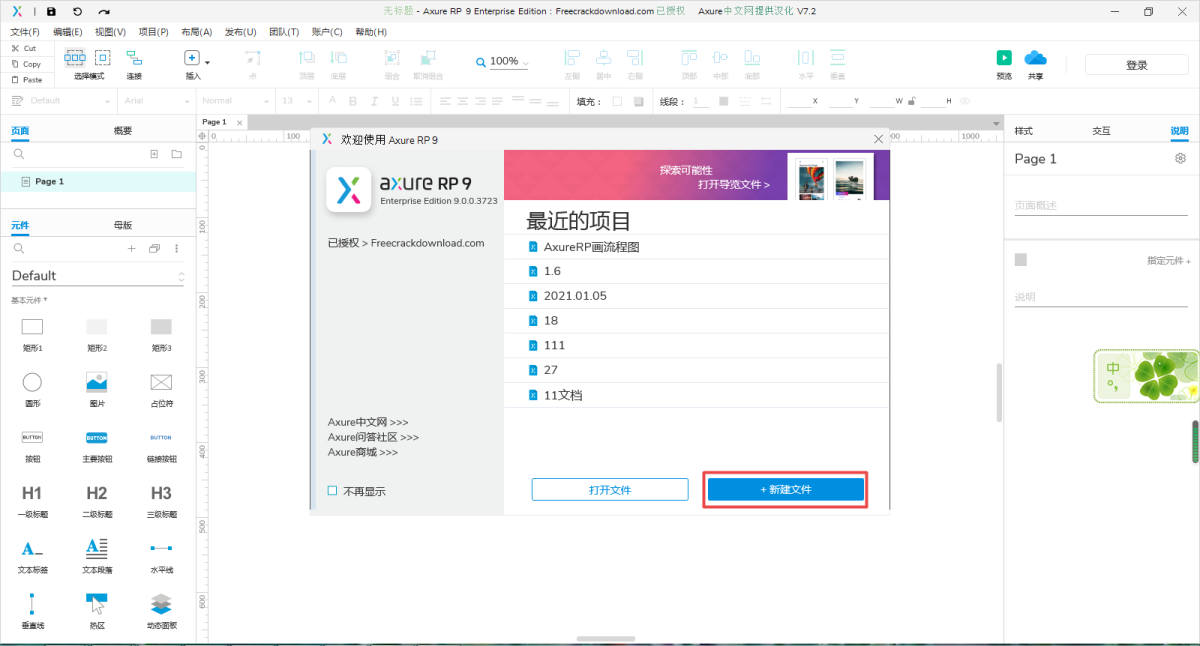Click the 打开文件 button
Image resolution: width=1200 pixels, height=646 pixels.
point(610,490)
